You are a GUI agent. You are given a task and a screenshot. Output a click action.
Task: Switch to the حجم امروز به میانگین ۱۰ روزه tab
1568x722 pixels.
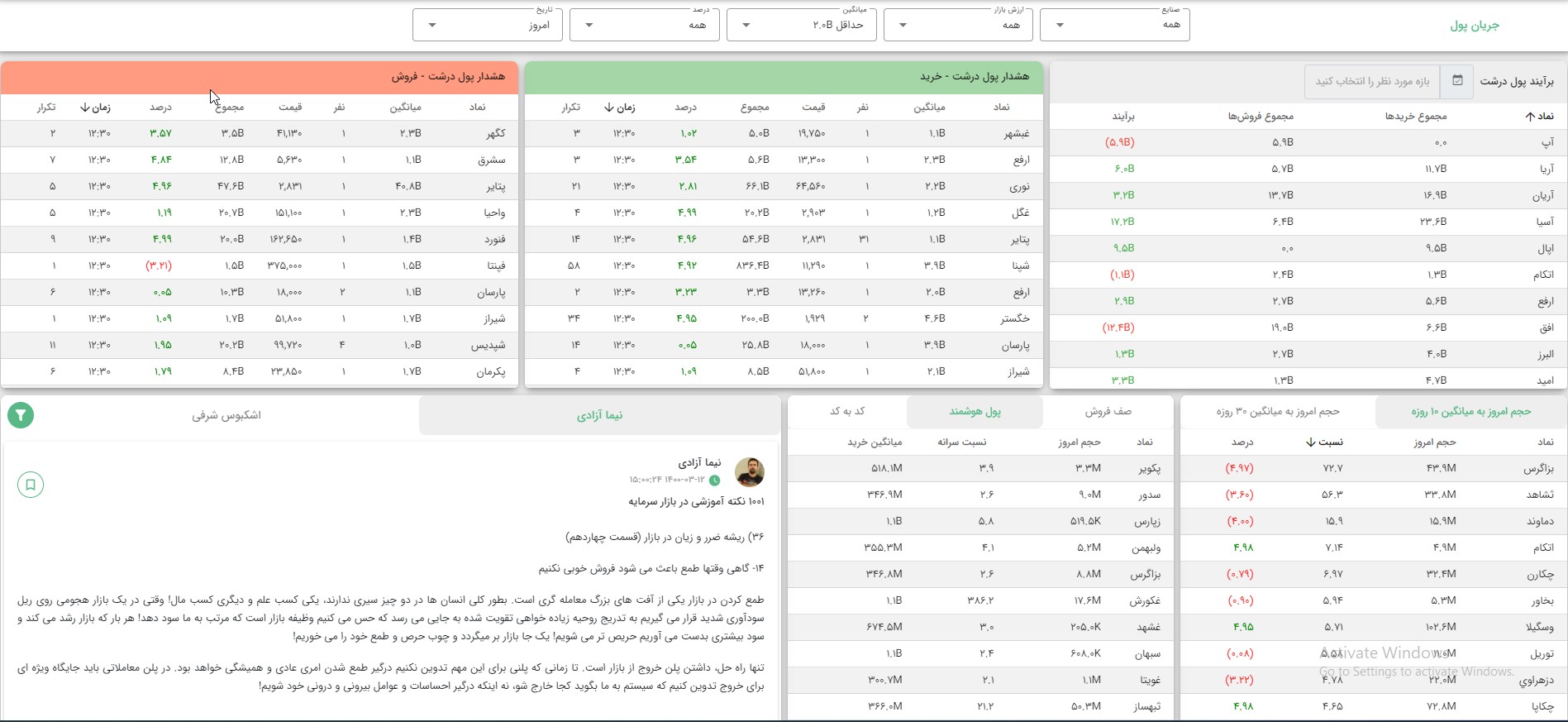click(1470, 412)
